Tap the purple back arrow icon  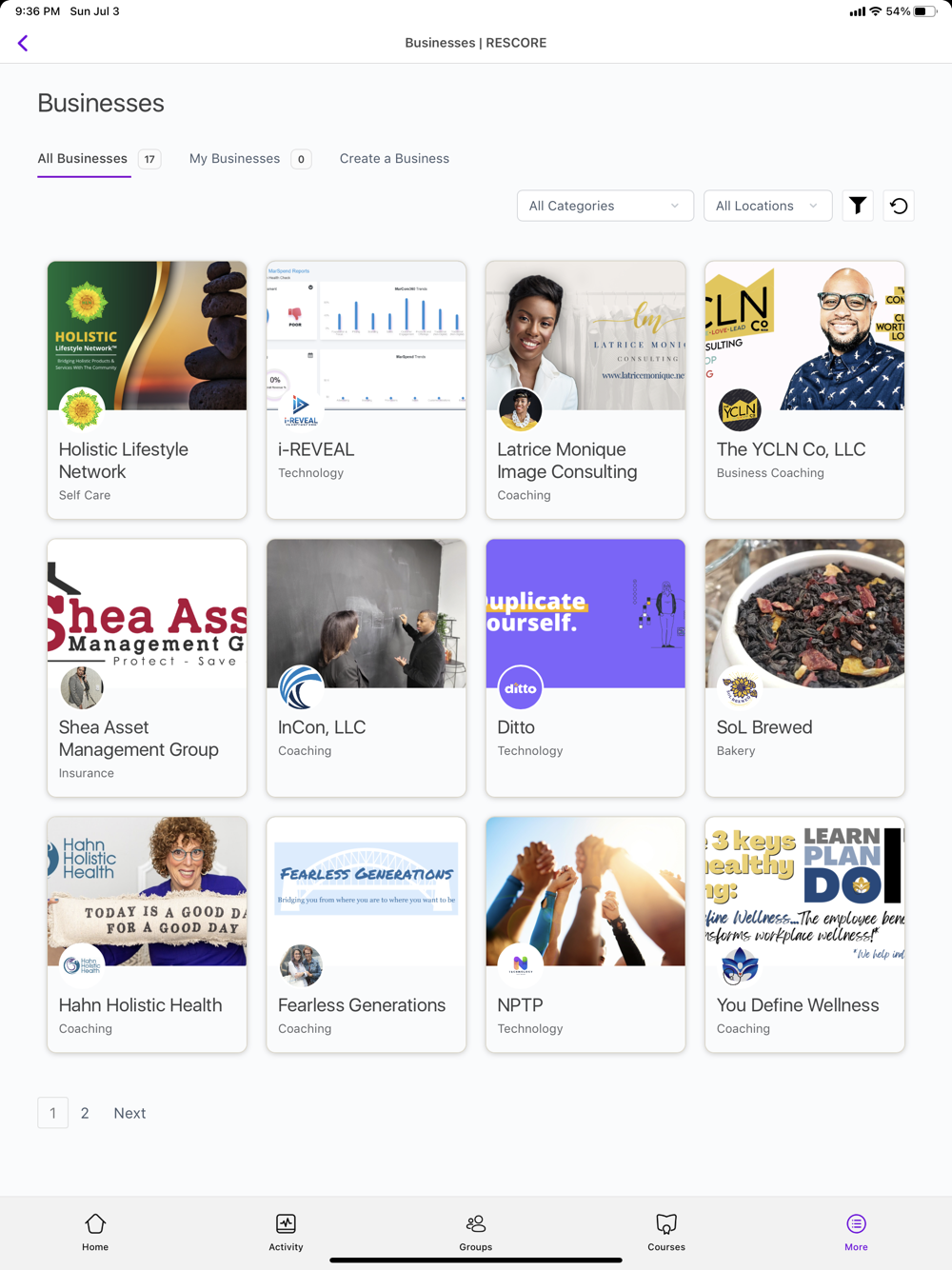pyautogui.click(x=23, y=43)
